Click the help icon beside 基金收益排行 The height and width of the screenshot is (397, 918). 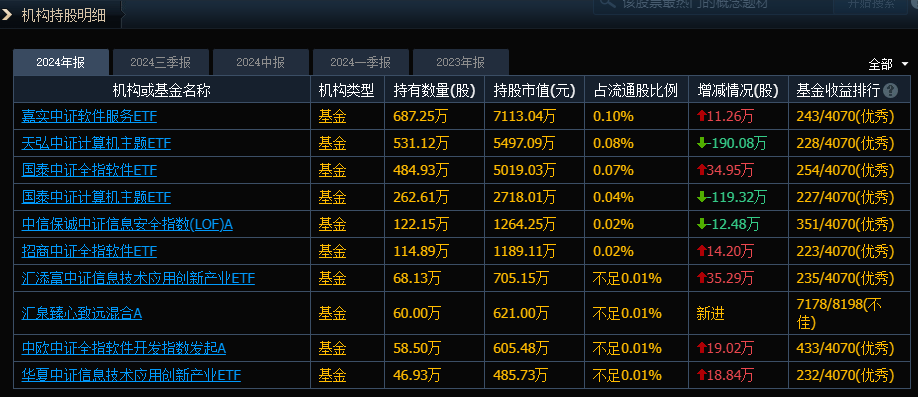click(x=890, y=90)
